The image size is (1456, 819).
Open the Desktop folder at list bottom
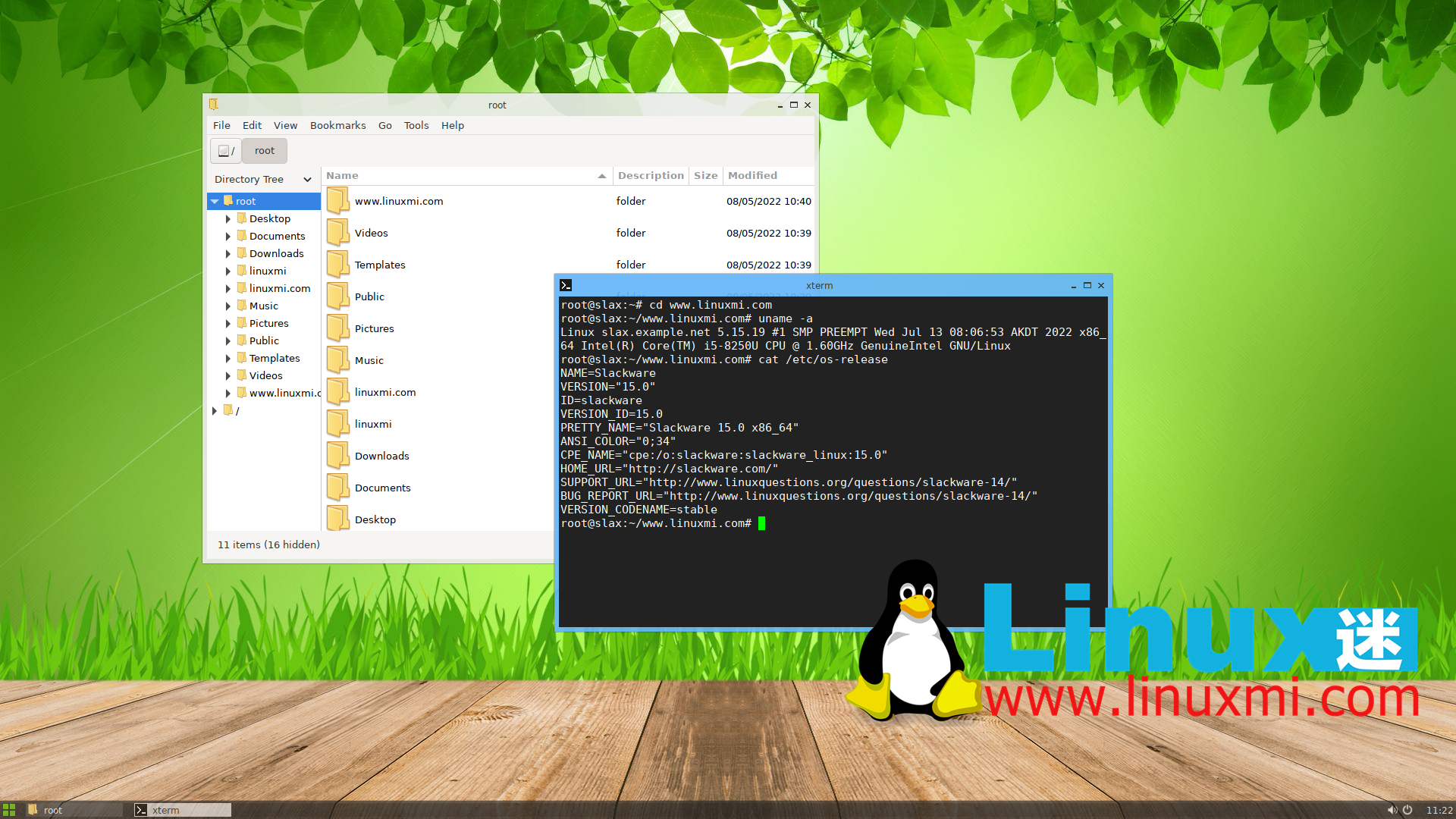(x=338, y=518)
